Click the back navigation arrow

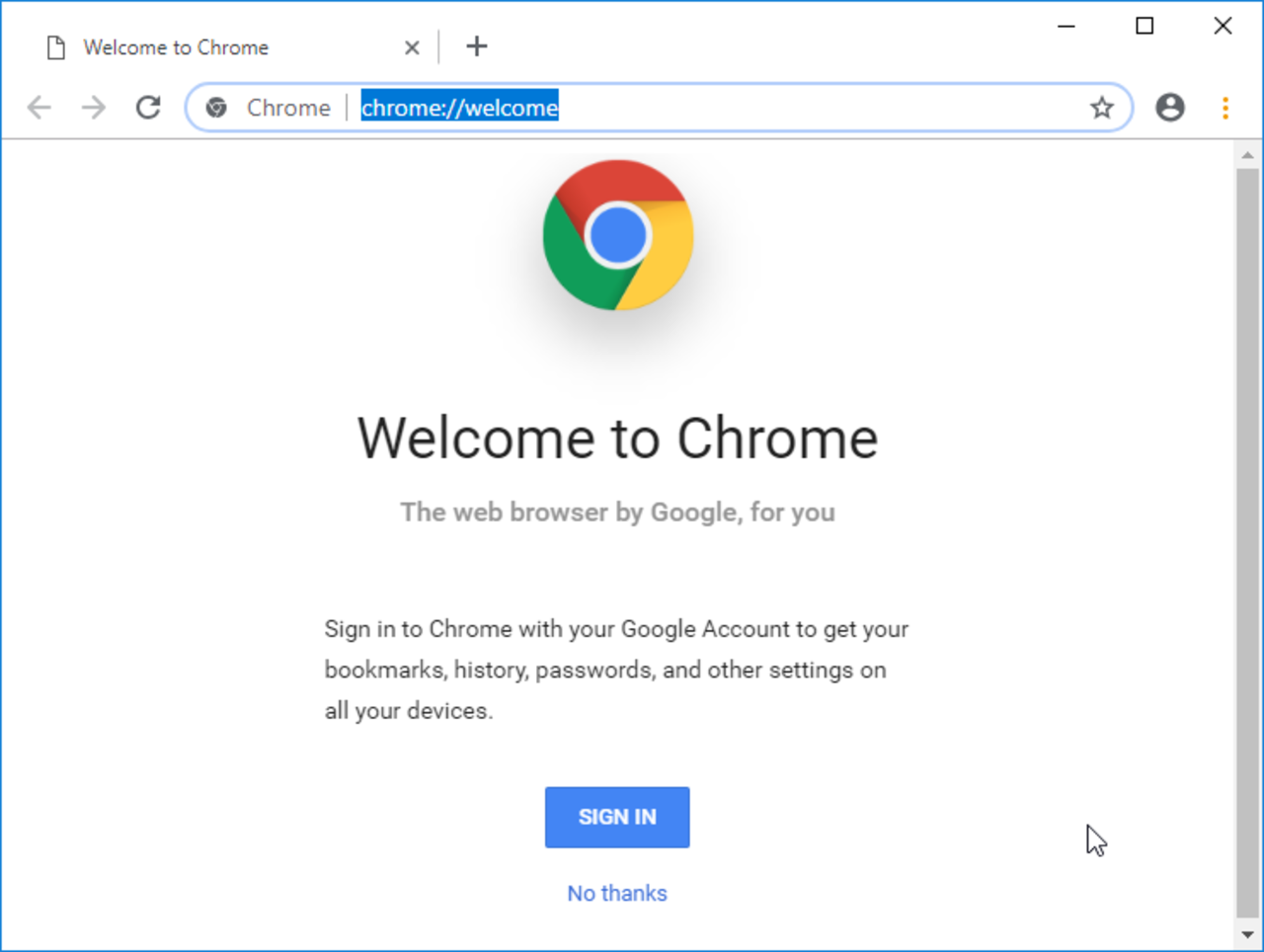[x=39, y=108]
